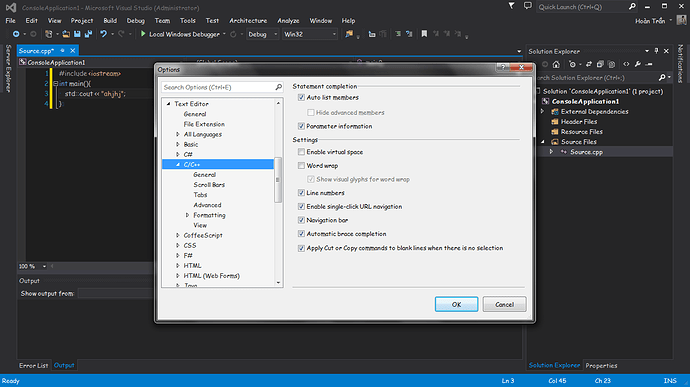Uncheck the Line numbers option
Image resolution: width=690 pixels, height=387 pixels.
(x=301, y=193)
